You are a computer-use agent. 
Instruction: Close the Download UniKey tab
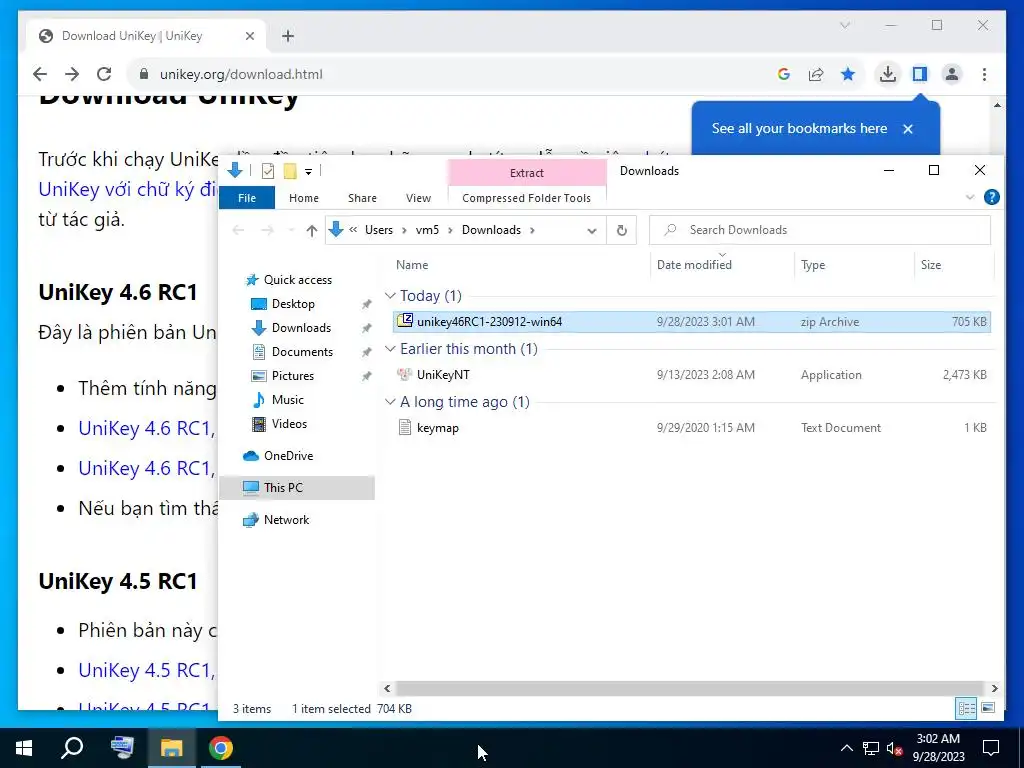tap(249, 36)
